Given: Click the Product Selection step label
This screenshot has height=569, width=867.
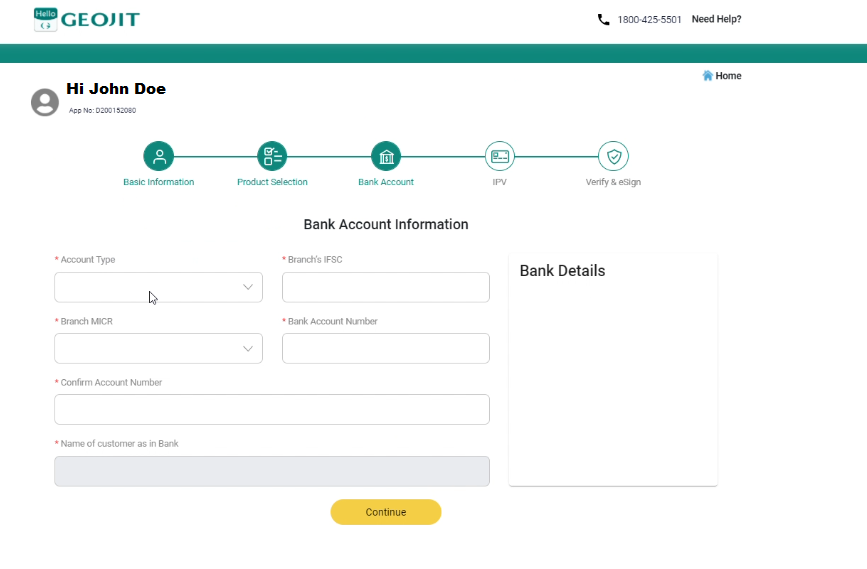Looking at the screenshot, I should click(x=272, y=182).
